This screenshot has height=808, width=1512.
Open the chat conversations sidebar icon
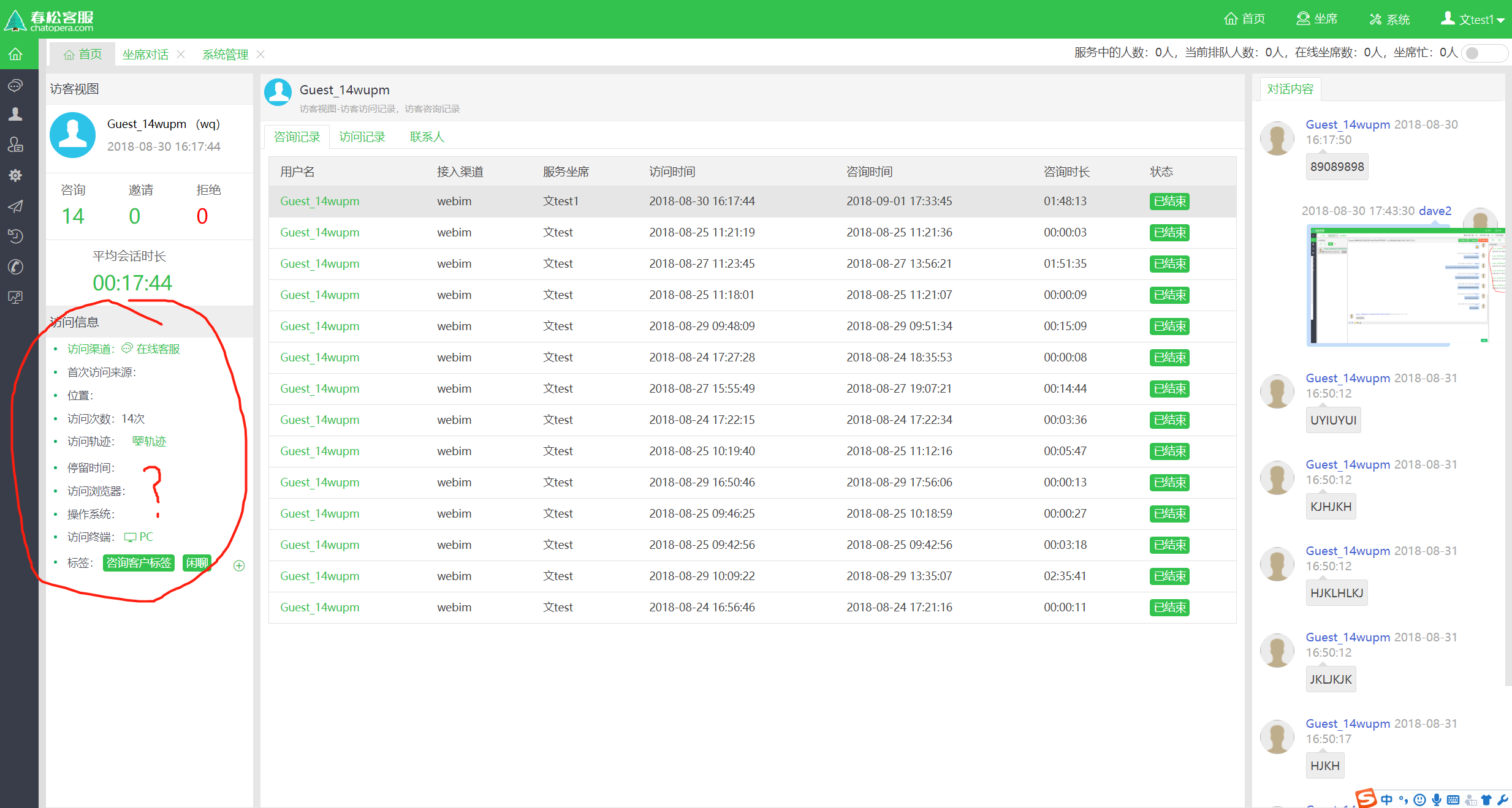pyautogui.click(x=15, y=85)
